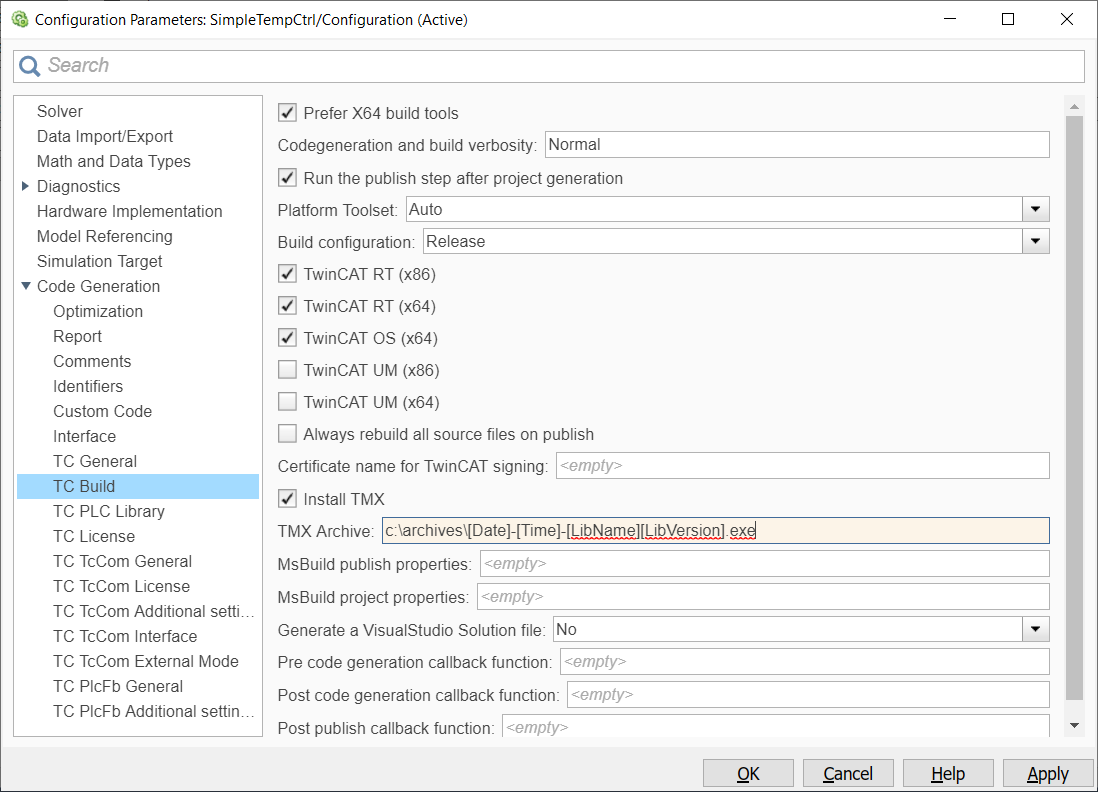Open the TC General settings page

pyautogui.click(x=95, y=461)
